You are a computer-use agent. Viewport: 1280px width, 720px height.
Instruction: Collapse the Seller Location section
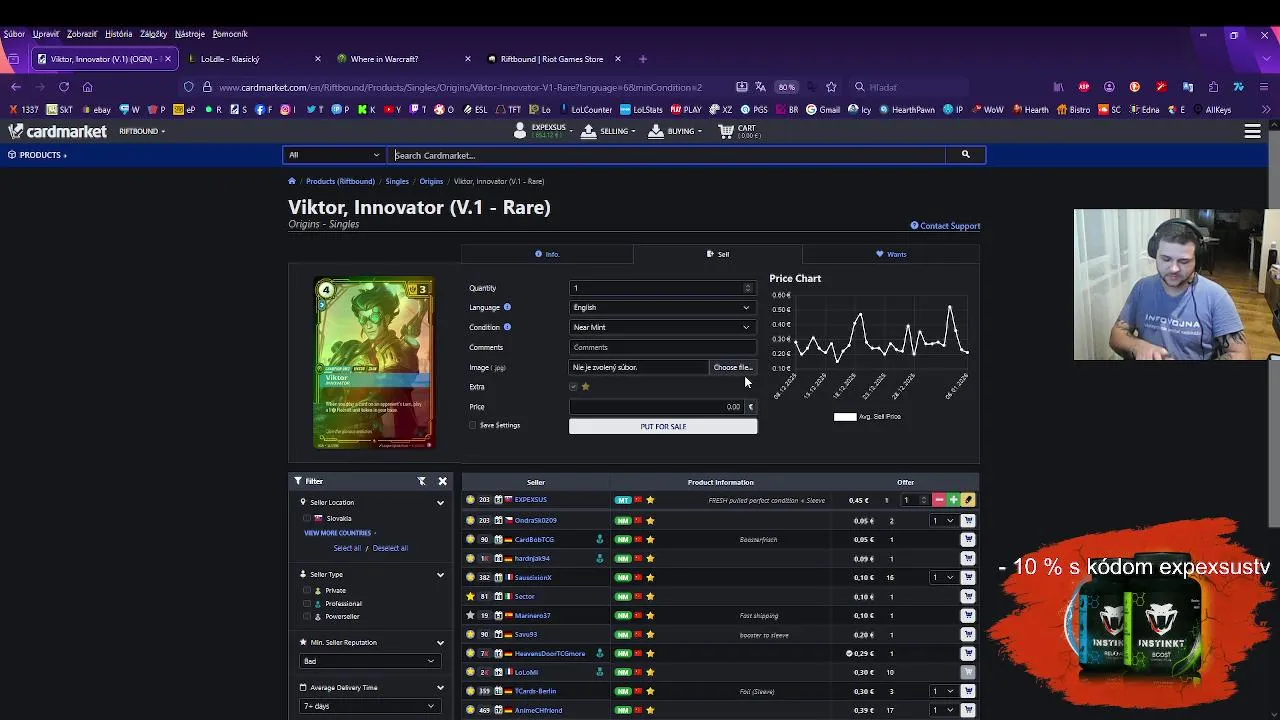(x=440, y=503)
